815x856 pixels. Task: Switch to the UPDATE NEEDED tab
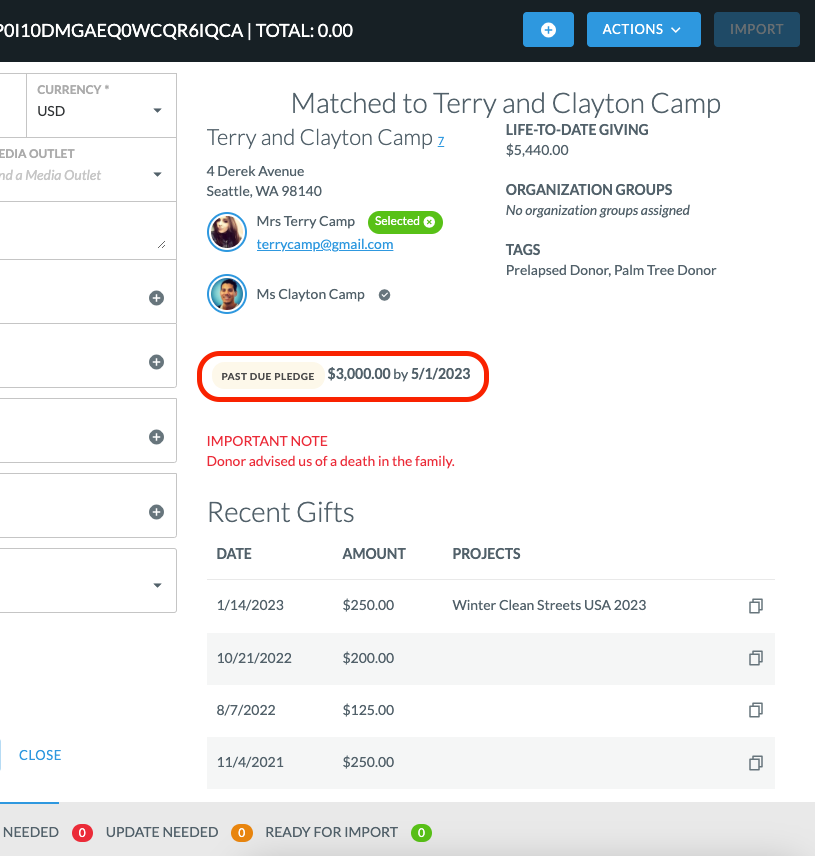tap(161, 831)
